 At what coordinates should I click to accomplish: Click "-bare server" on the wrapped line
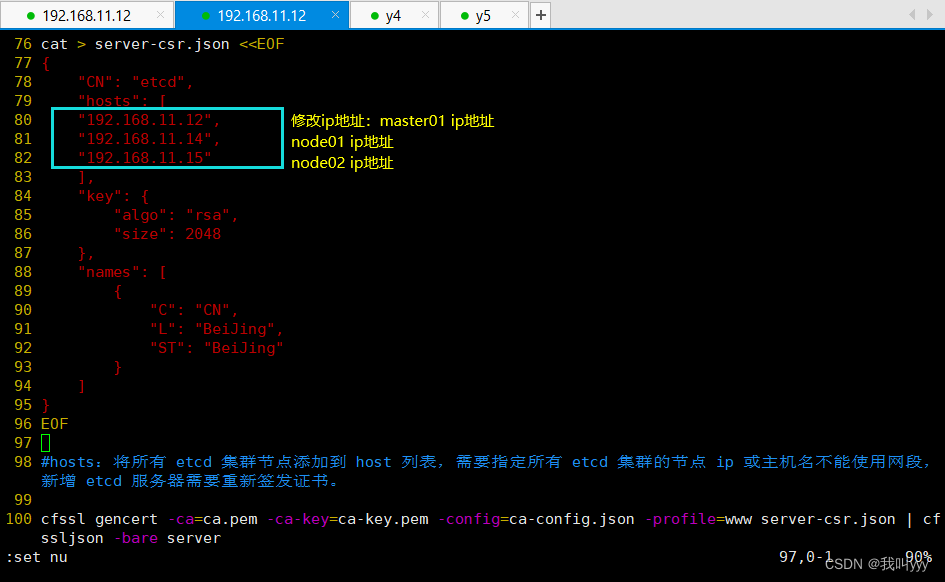point(167,538)
